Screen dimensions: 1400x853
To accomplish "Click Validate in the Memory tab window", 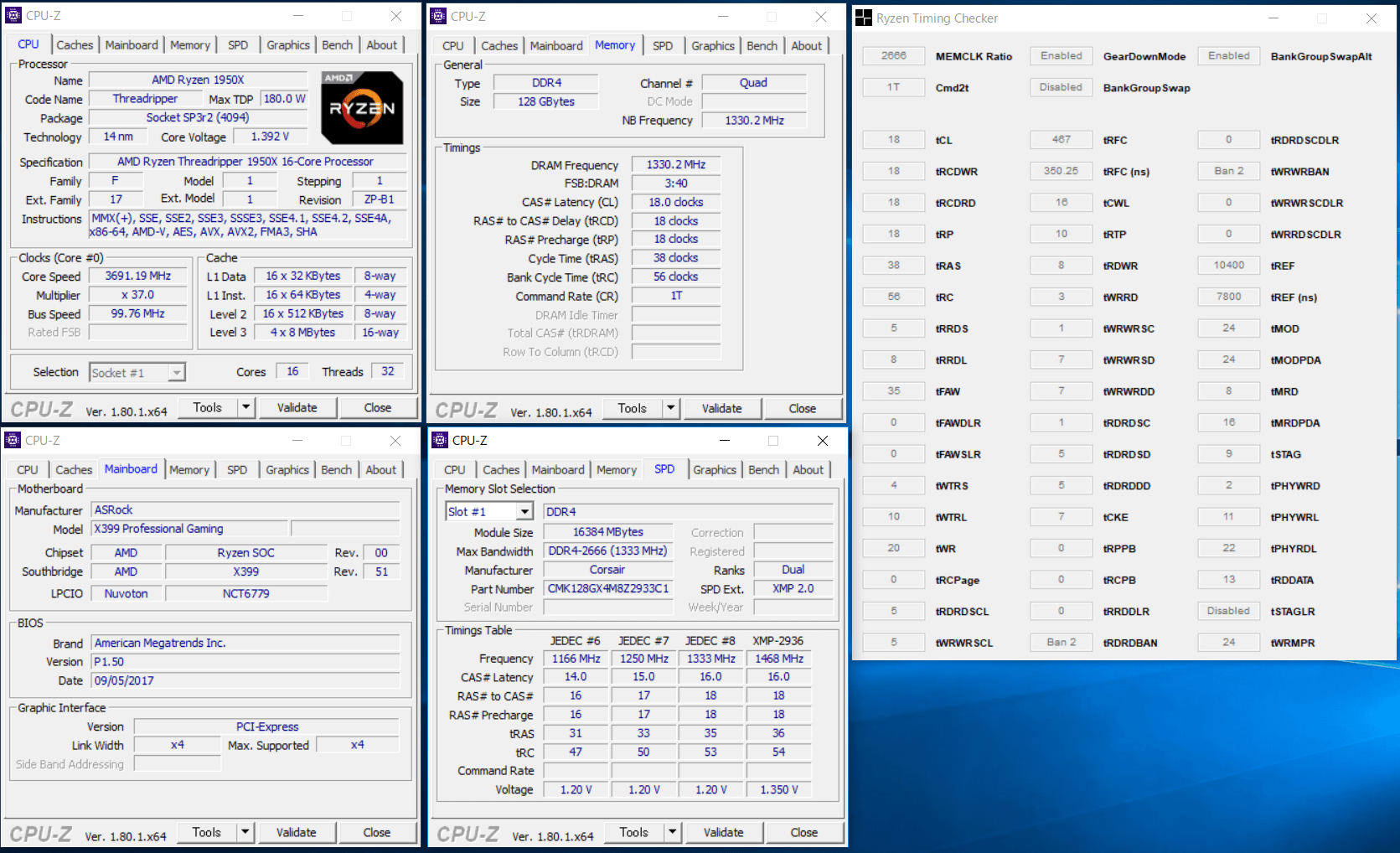I will click(722, 409).
